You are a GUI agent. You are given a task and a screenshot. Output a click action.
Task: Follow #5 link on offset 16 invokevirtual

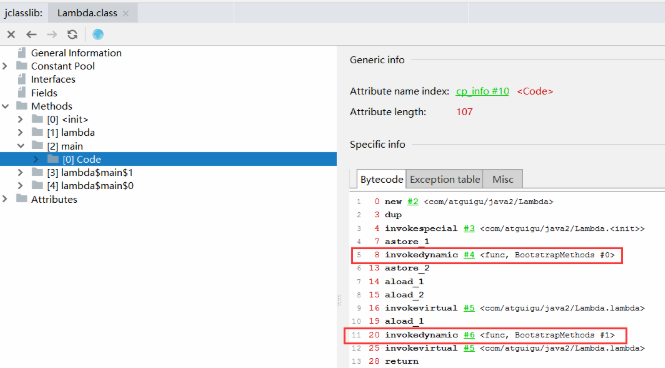[469, 308]
